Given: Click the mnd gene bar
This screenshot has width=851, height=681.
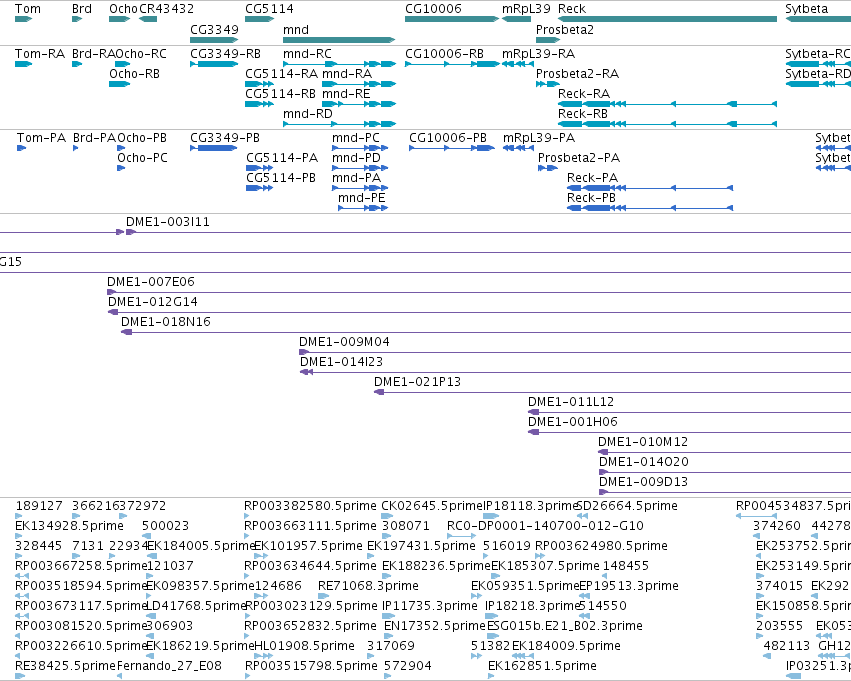Looking at the screenshot, I should 339,40.
